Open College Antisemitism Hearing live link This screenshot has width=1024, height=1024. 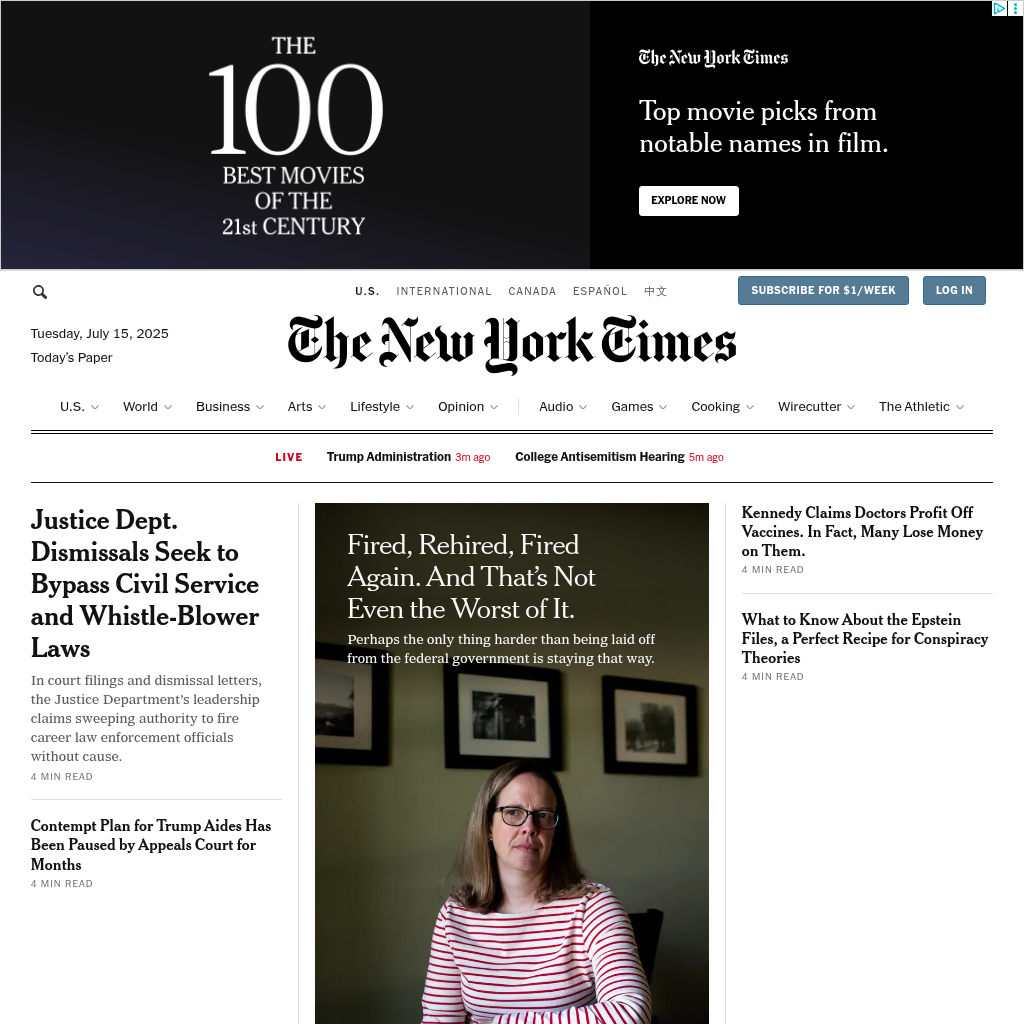point(600,456)
